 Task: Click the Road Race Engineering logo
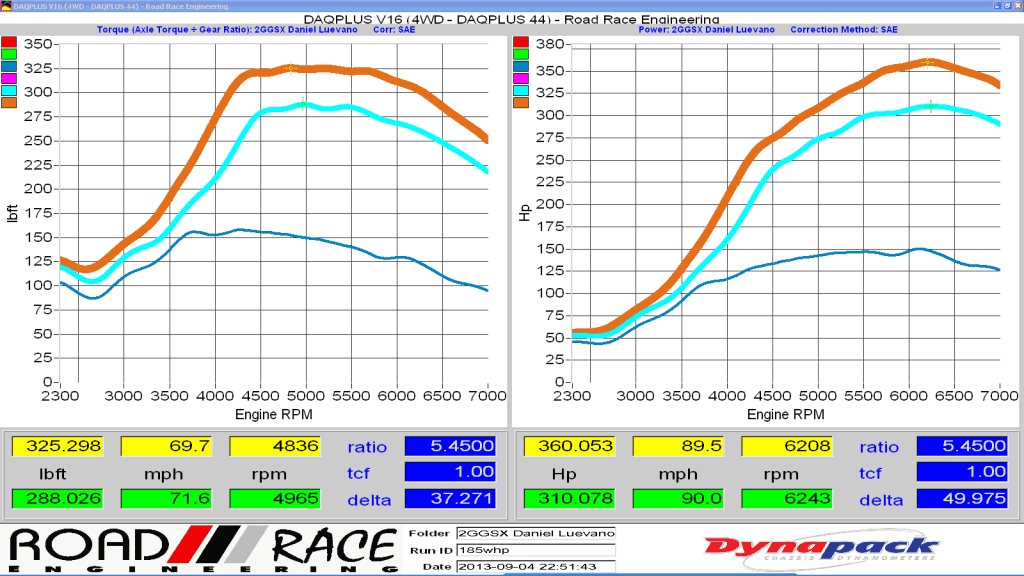[203, 549]
